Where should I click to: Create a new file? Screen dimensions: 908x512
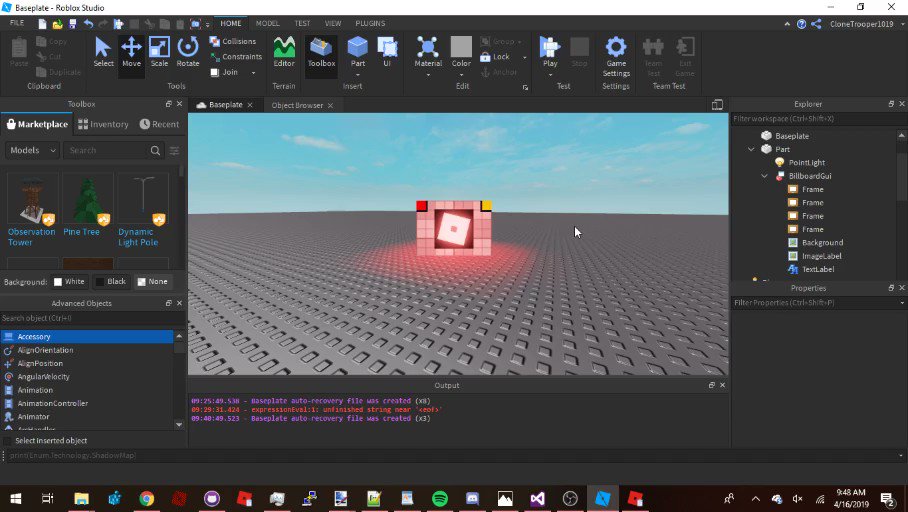pyautogui.click(x=42, y=24)
